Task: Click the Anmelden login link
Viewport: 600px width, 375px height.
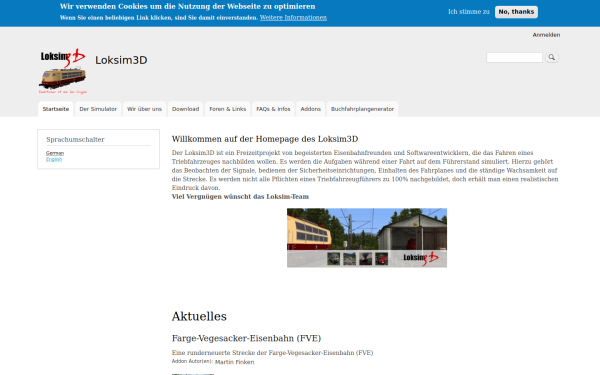Action: click(546, 35)
